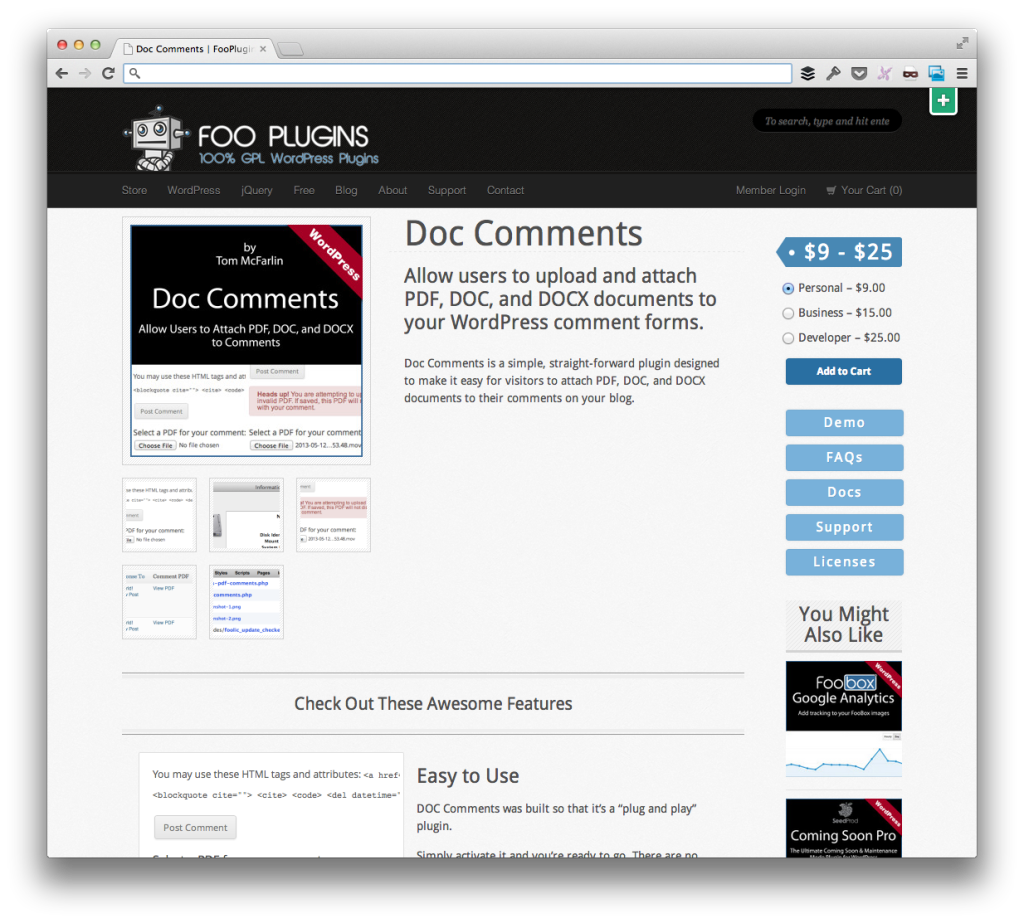
Task: Click the '100% GPL WordPress Plugins' tagline
Action: (x=289, y=159)
